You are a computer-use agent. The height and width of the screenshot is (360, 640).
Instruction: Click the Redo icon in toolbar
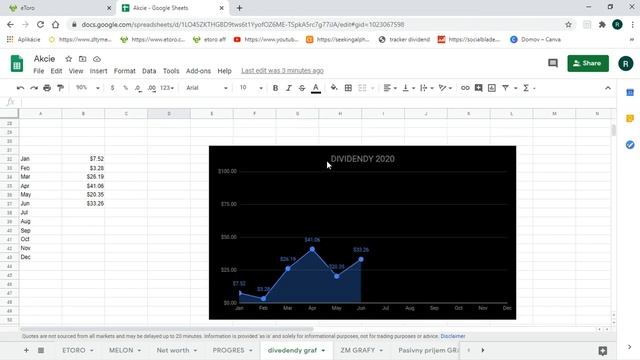[x=34, y=88]
